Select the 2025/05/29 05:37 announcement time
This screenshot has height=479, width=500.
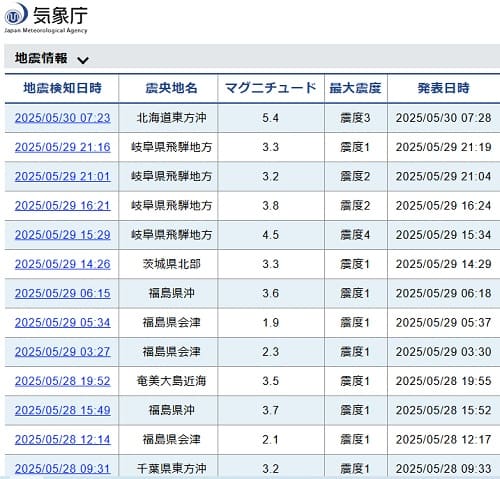pos(443,322)
